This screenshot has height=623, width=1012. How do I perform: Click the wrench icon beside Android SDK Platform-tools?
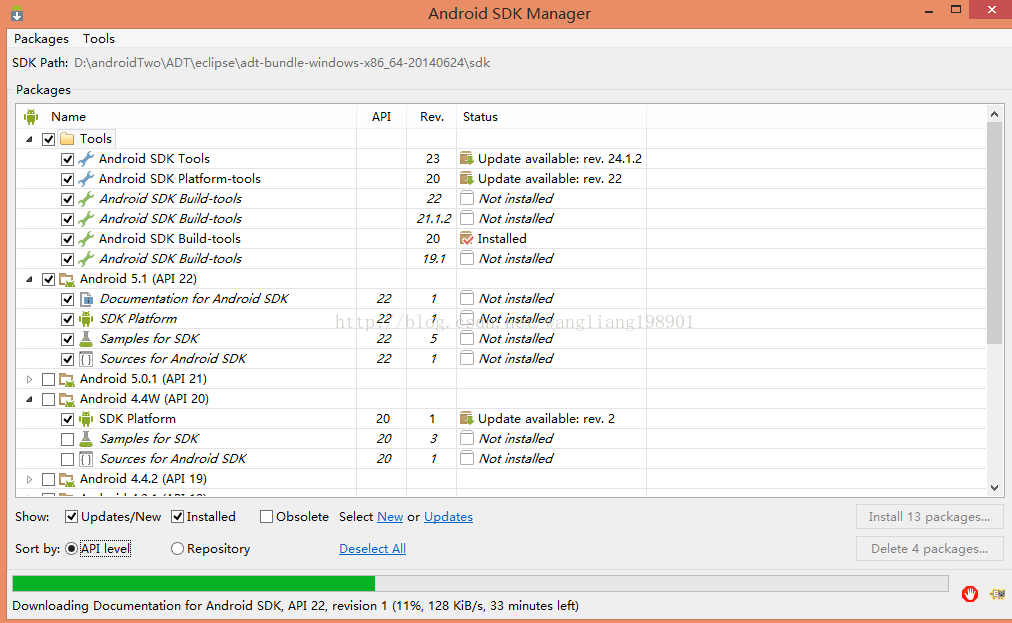click(86, 179)
